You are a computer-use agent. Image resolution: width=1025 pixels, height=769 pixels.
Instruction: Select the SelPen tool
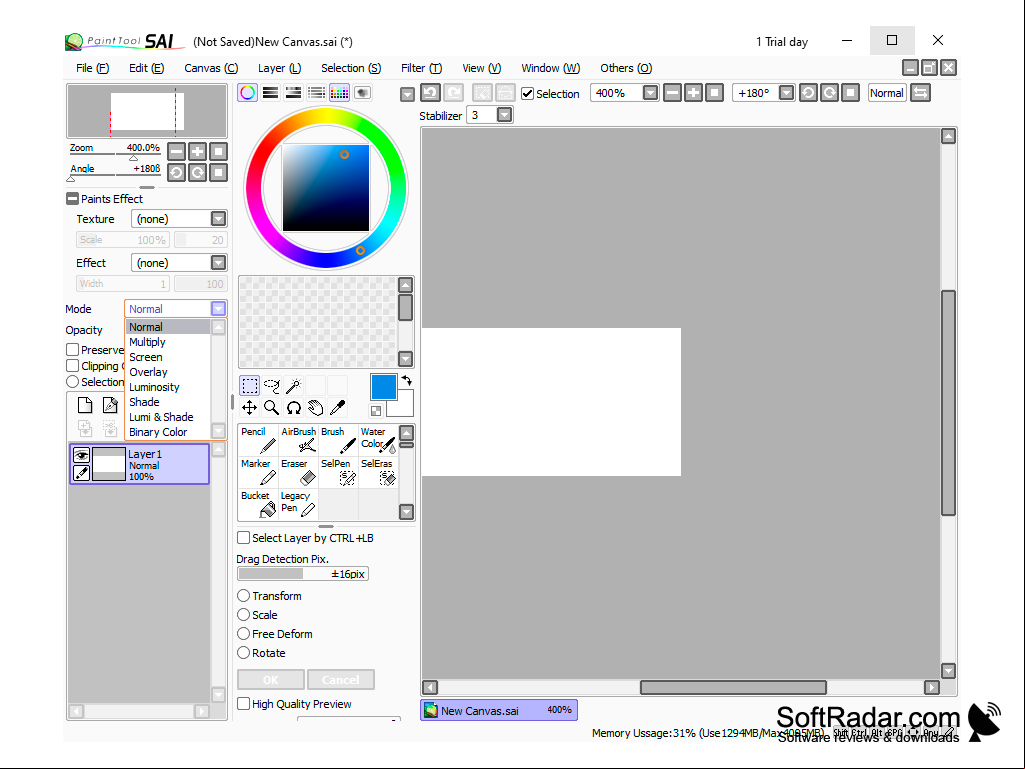338,472
